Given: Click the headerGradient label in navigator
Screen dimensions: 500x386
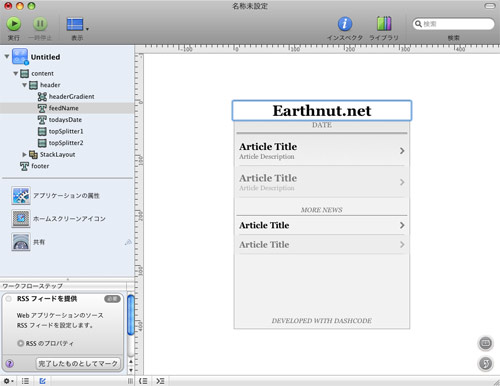Looking at the screenshot, I should click(72, 97).
